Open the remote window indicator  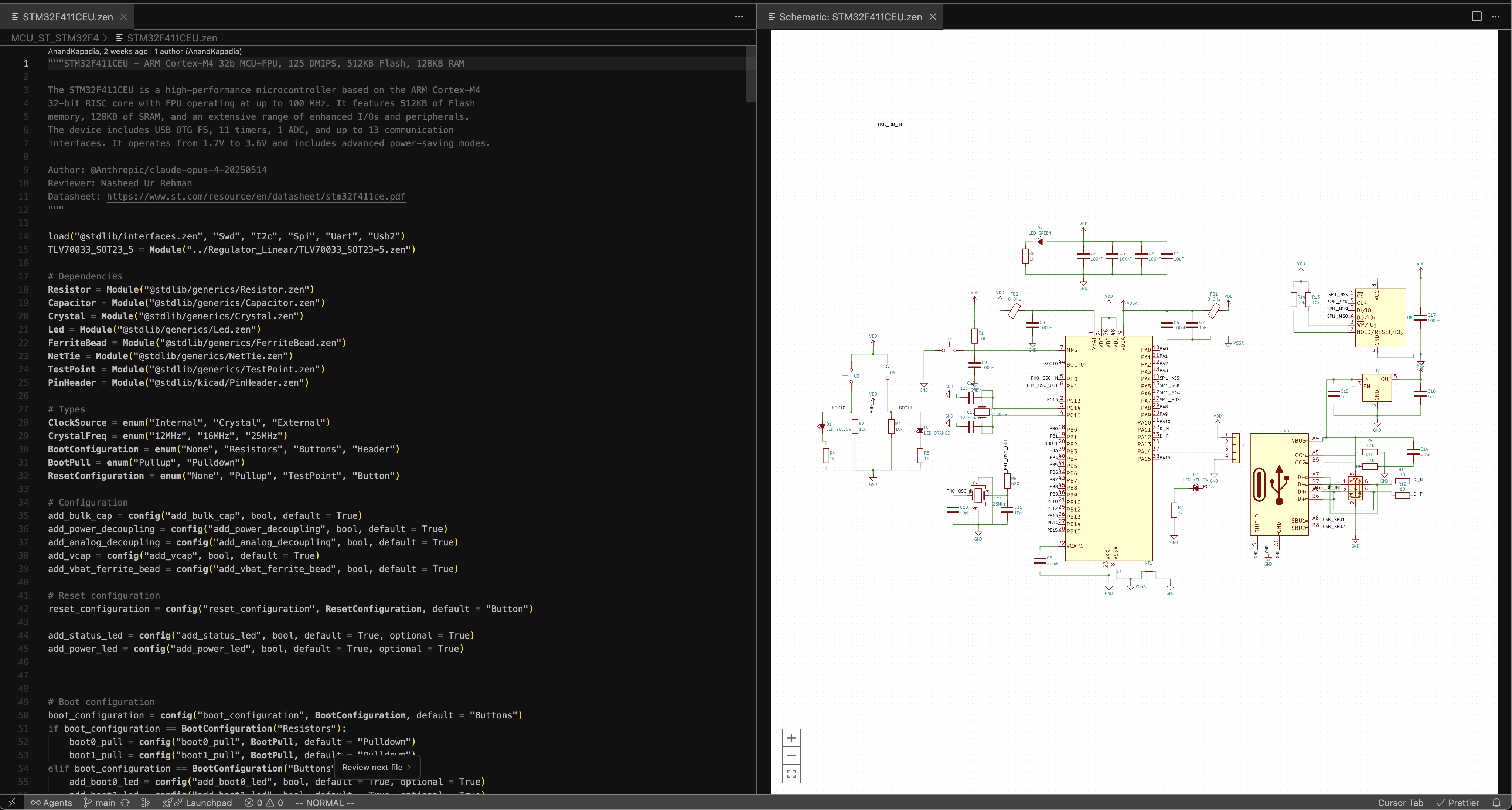point(12,802)
